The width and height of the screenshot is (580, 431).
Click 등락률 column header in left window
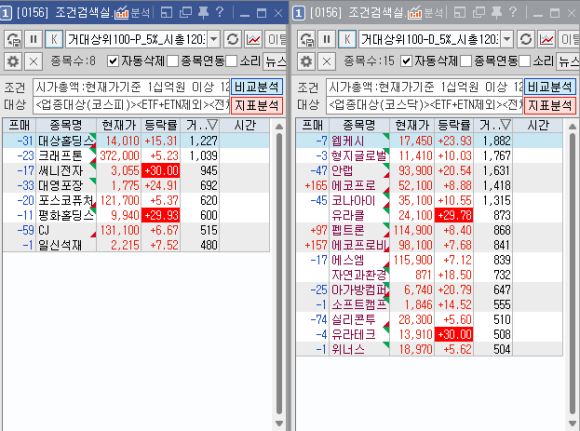(x=161, y=125)
